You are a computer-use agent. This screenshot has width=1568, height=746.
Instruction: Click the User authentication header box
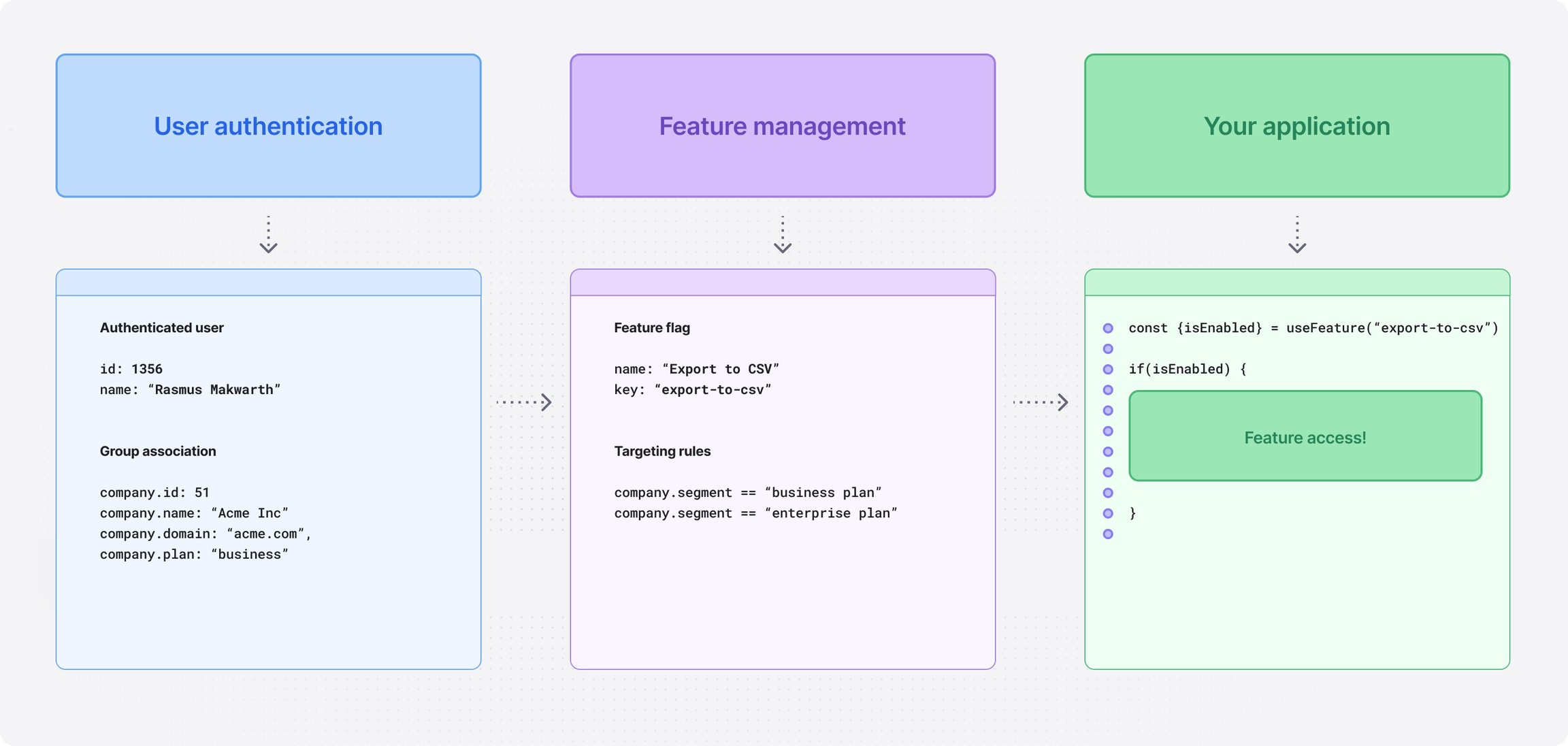click(268, 126)
